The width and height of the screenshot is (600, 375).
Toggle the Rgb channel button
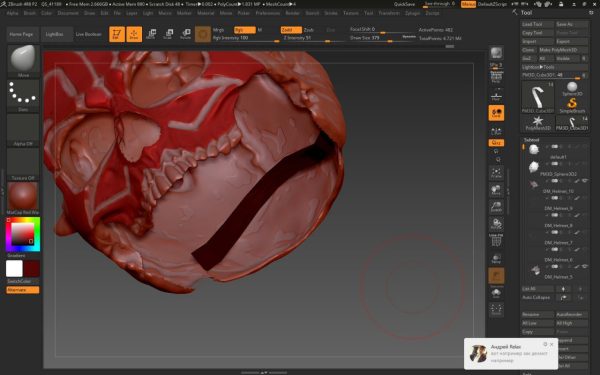(245, 30)
